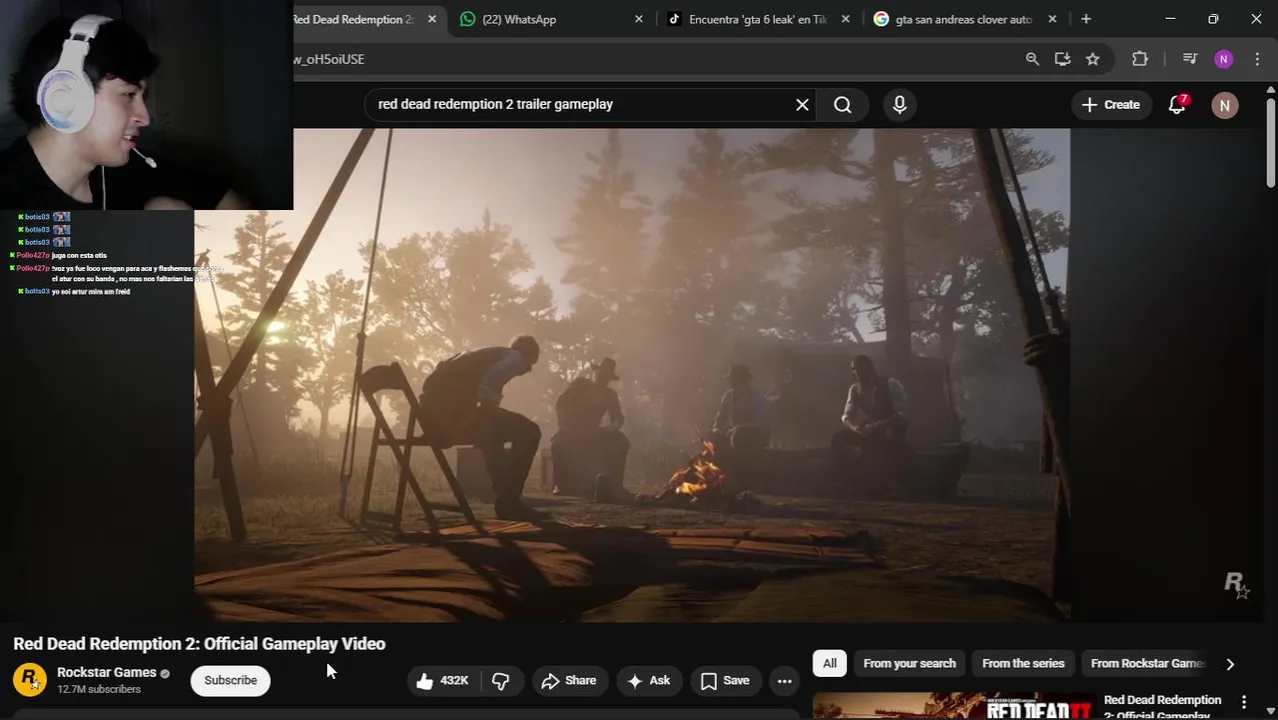Bookmark this page with the star

1093,59
